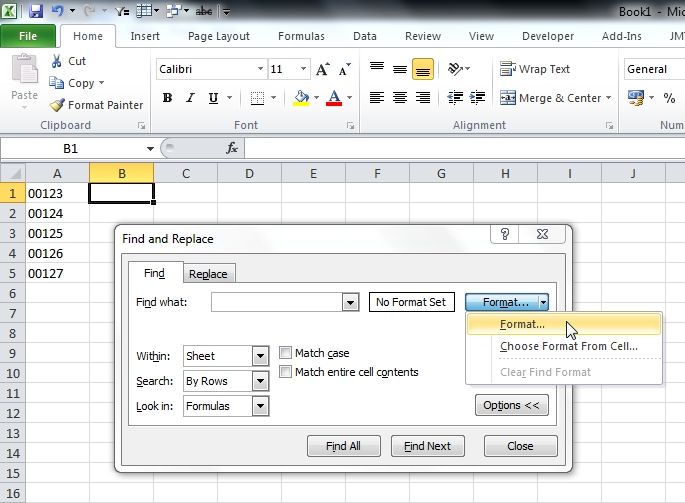Open Name Box dropdown arrow
Viewport: 685px width, 503px height.
pos(150,149)
